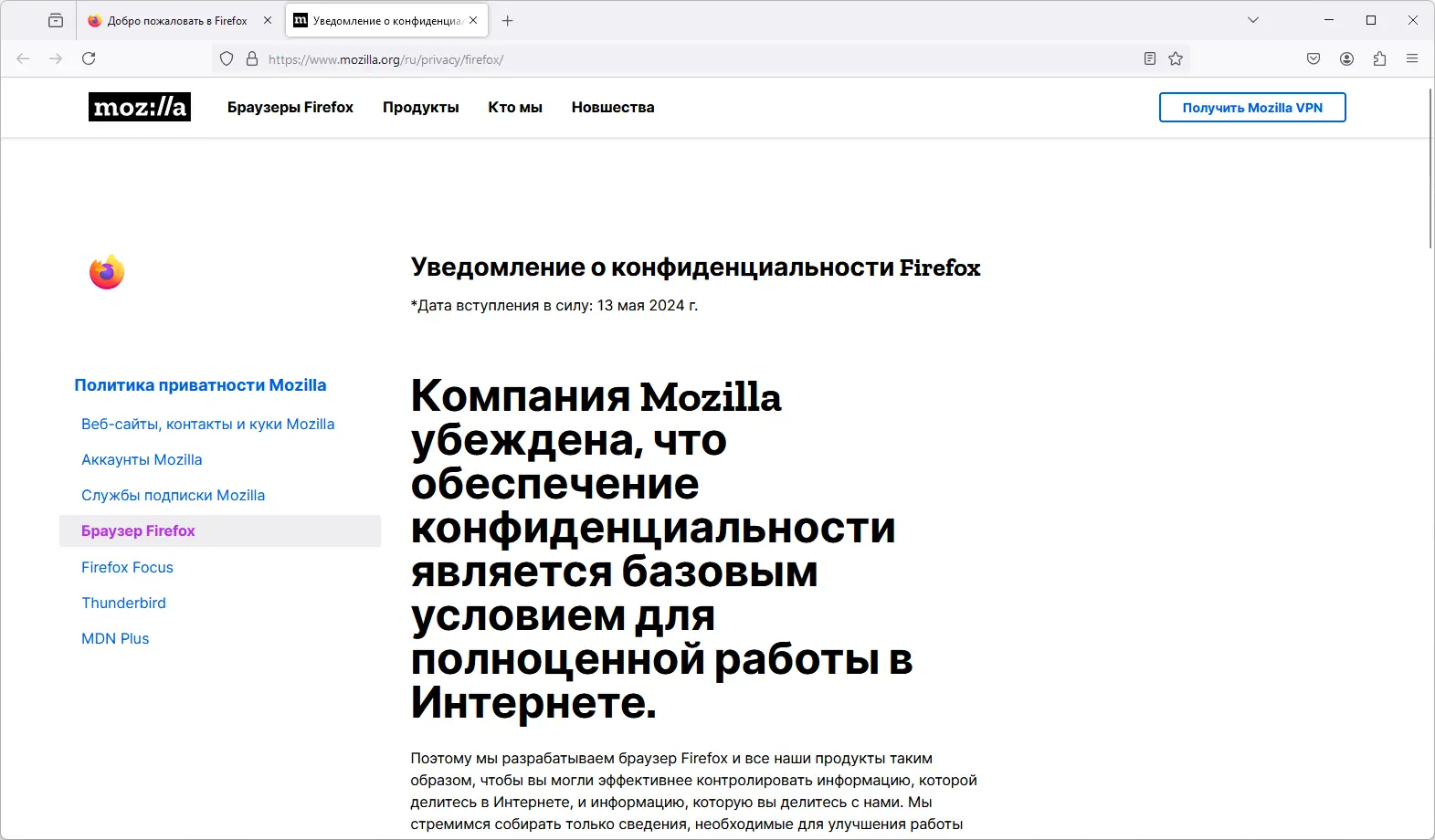Show site security lock info

[x=252, y=58]
